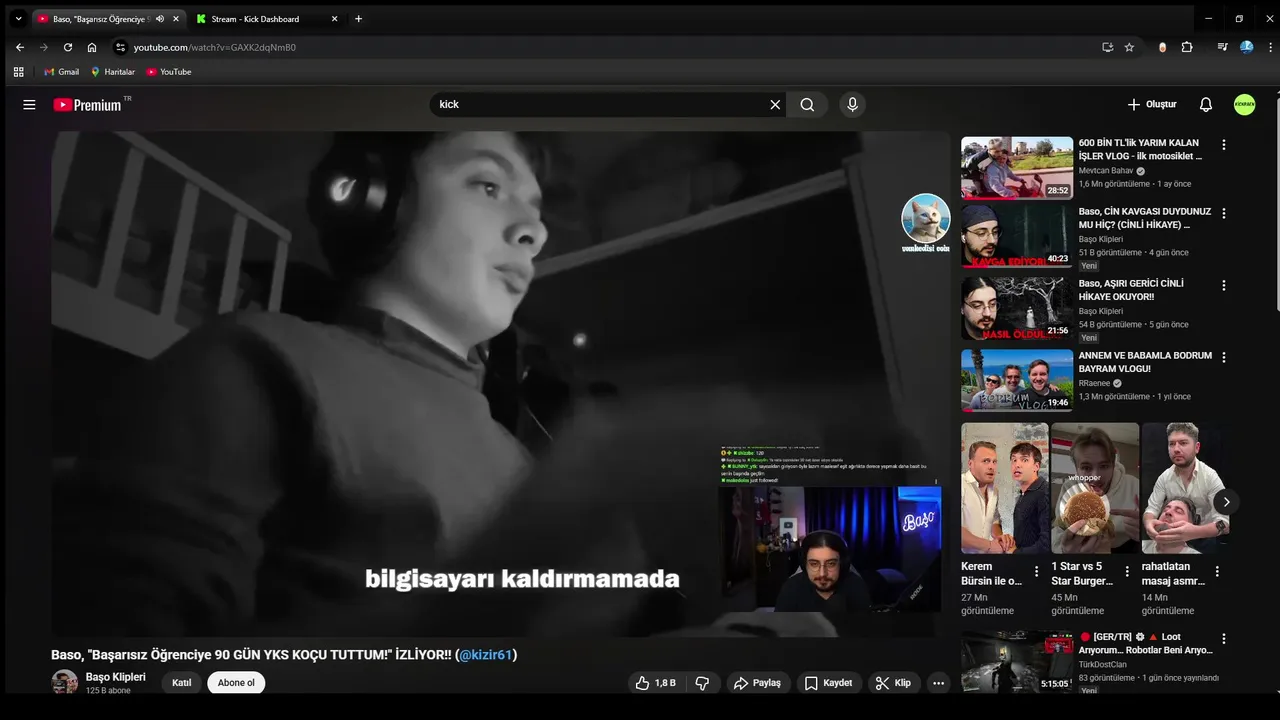Click the main video player
The width and height of the screenshot is (1280, 720).
[x=500, y=384]
